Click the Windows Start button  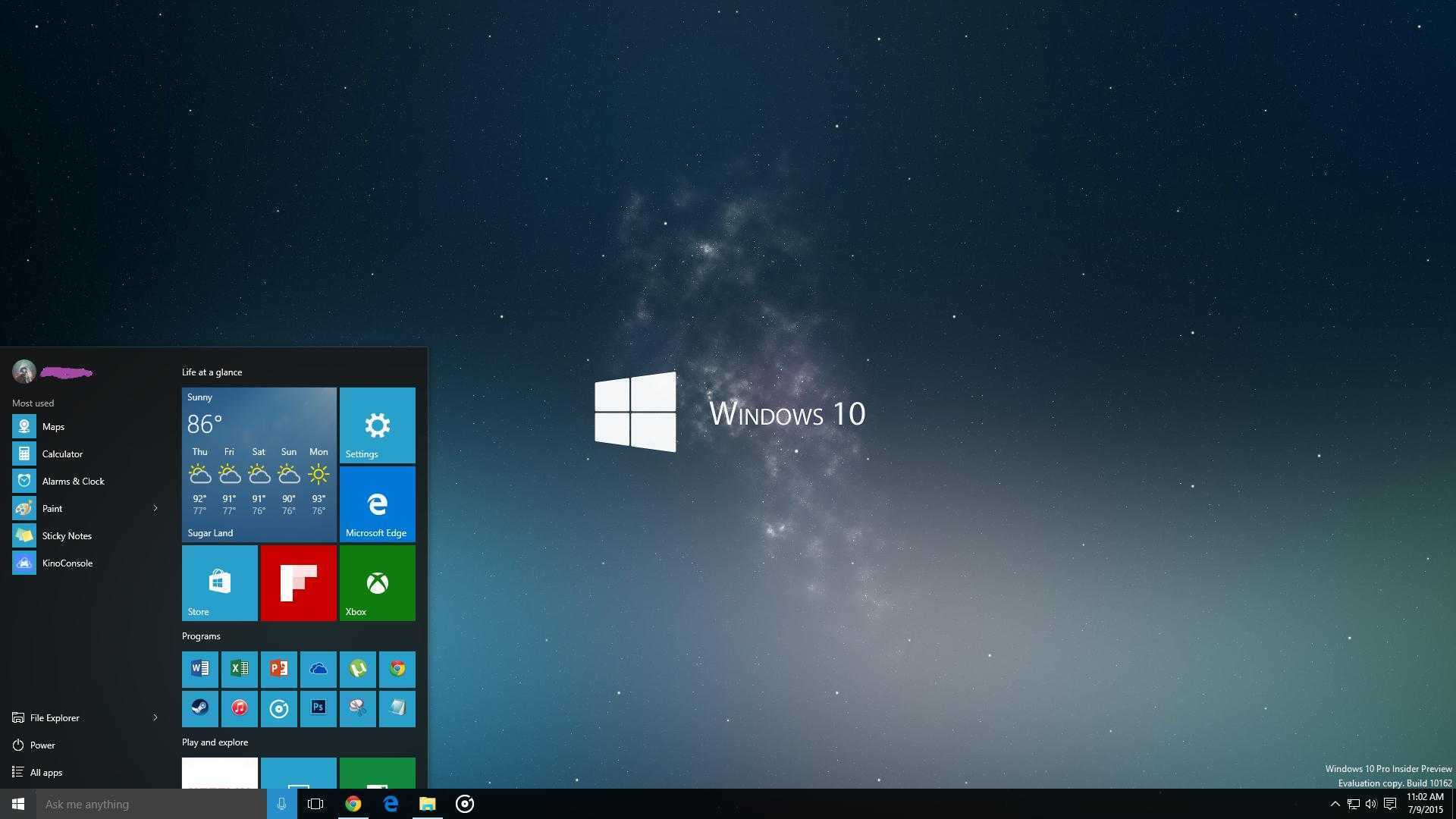(x=18, y=805)
